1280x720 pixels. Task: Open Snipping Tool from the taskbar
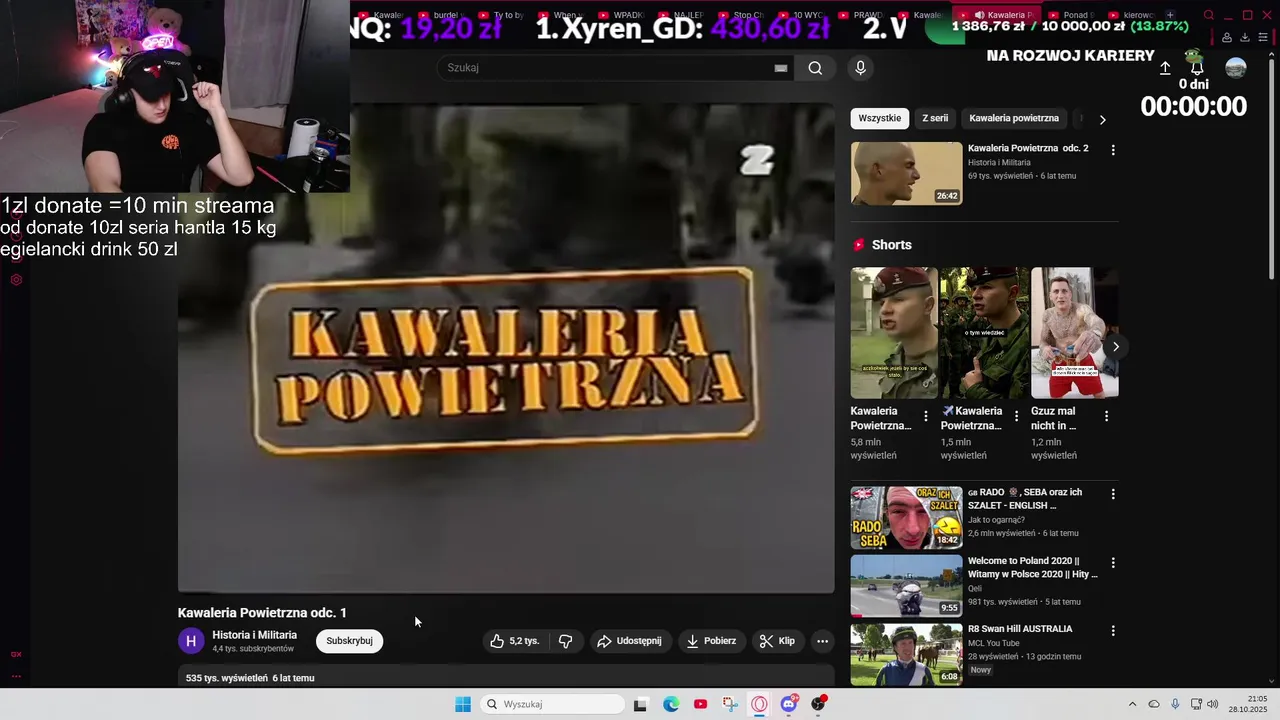tap(730, 704)
